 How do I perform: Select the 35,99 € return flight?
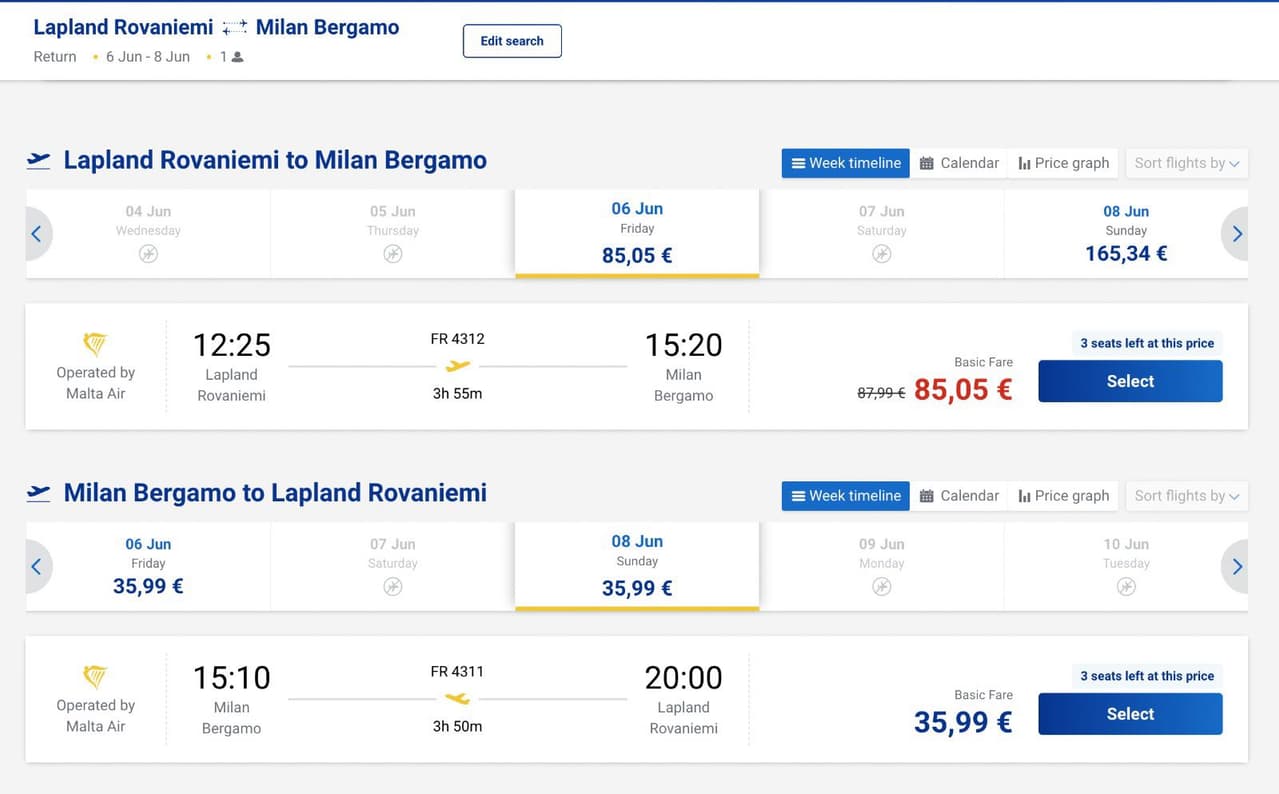click(1130, 714)
